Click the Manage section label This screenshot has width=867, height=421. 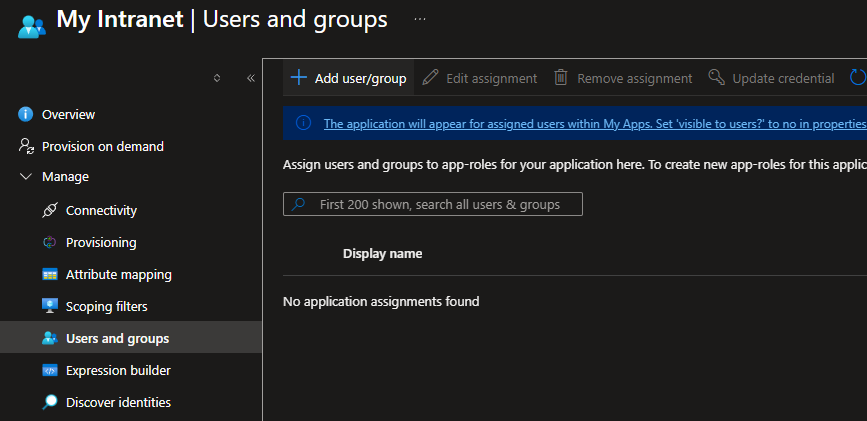click(x=65, y=176)
